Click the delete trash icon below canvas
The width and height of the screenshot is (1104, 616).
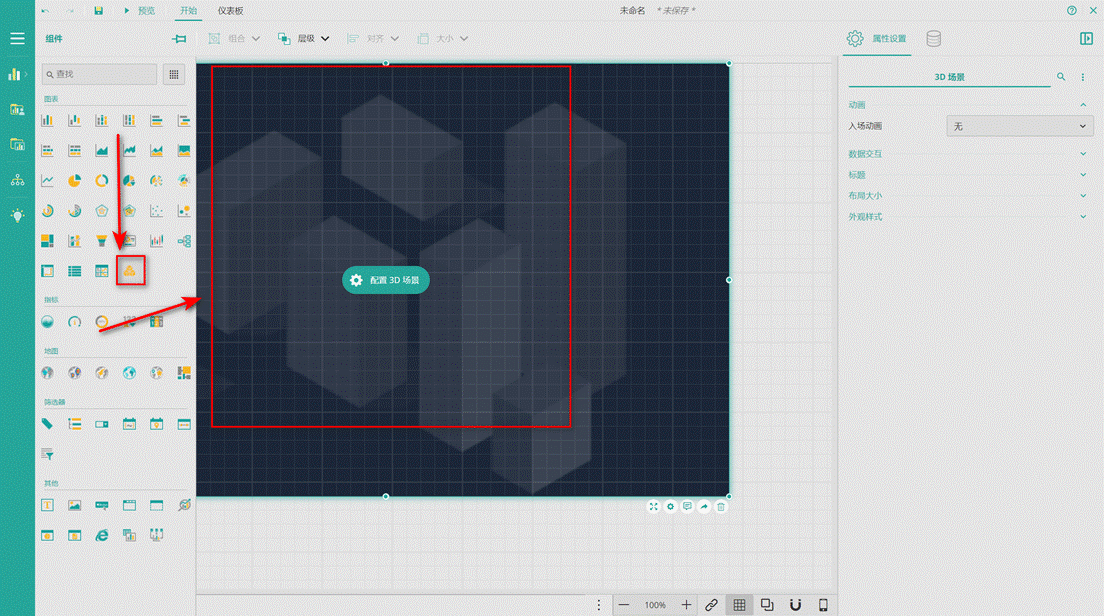click(721, 507)
